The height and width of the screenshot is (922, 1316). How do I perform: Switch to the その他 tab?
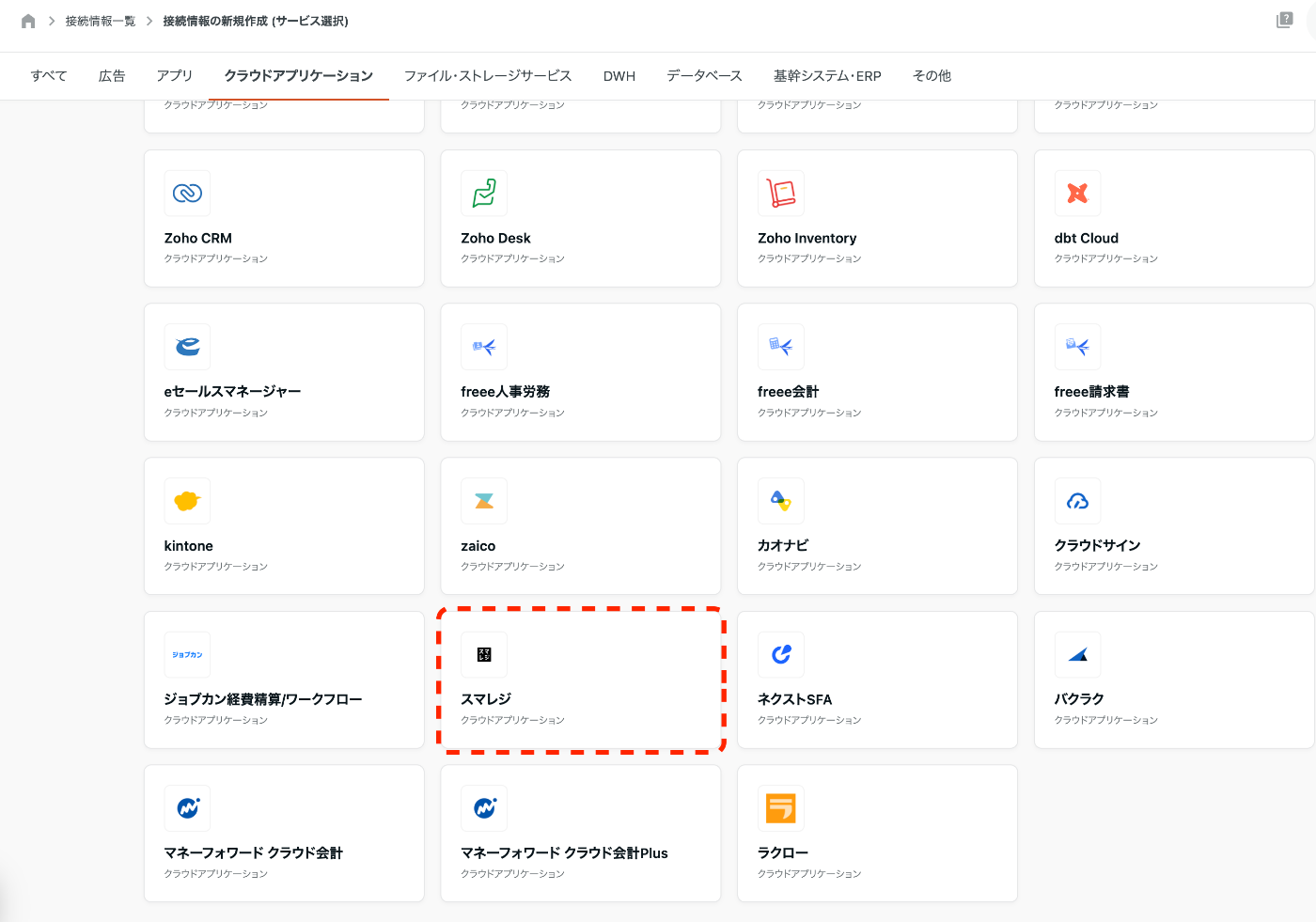point(932,76)
